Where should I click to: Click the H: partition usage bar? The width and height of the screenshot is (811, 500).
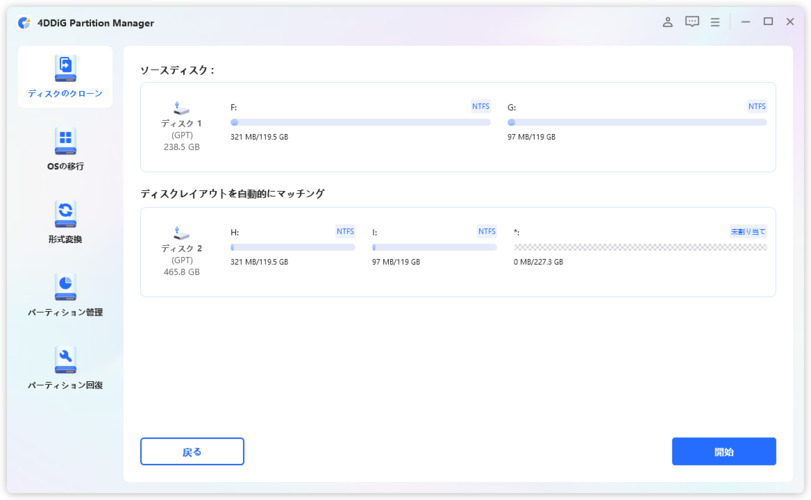click(293, 248)
